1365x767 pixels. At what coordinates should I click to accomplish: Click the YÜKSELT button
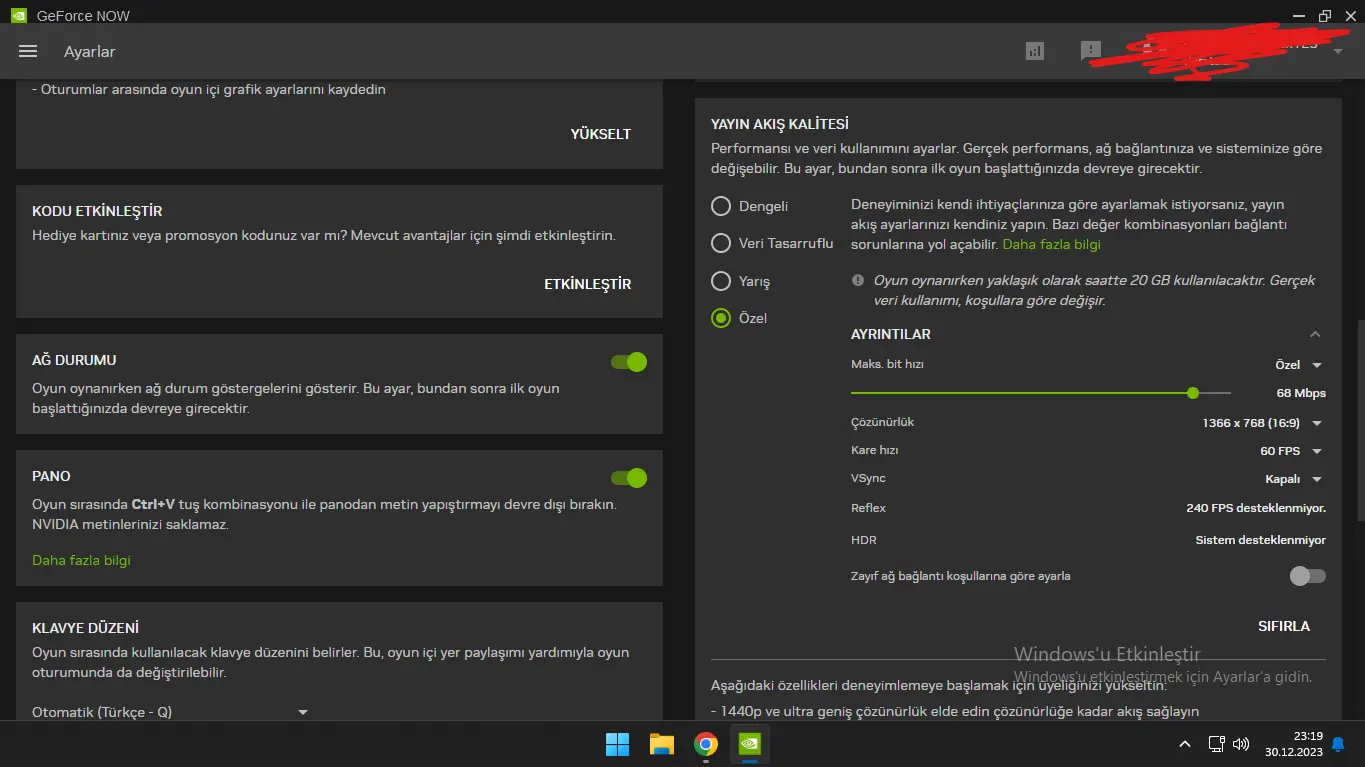601,134
